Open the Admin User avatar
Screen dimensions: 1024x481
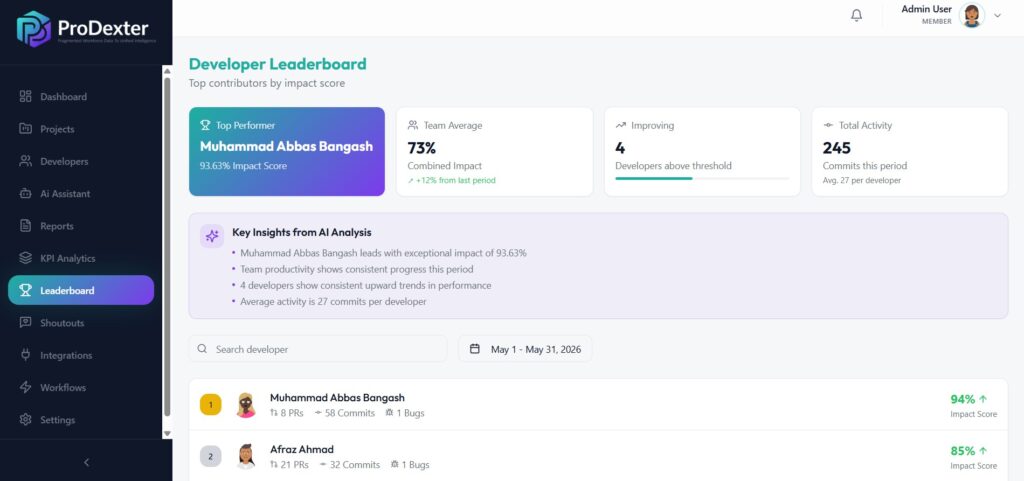pyautogui.click(x=972, y=15)
